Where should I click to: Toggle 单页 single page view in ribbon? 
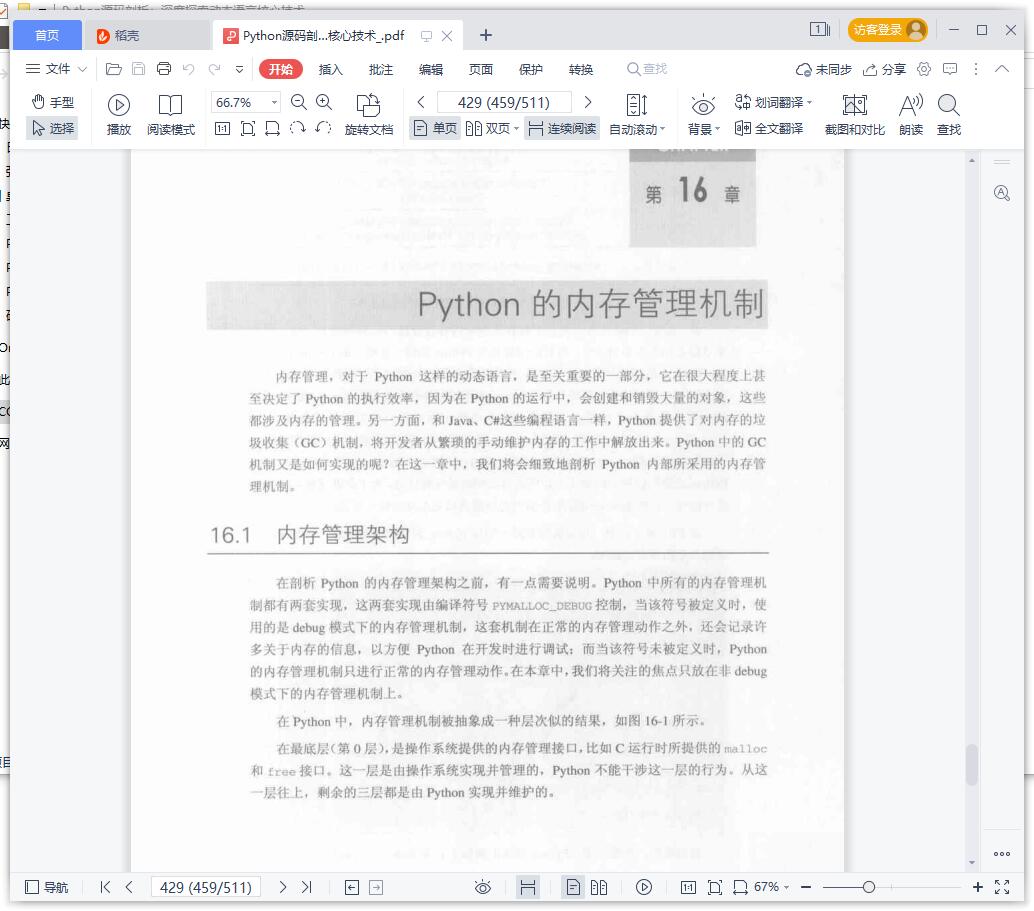pyautogui.click(x=435, y=129)
